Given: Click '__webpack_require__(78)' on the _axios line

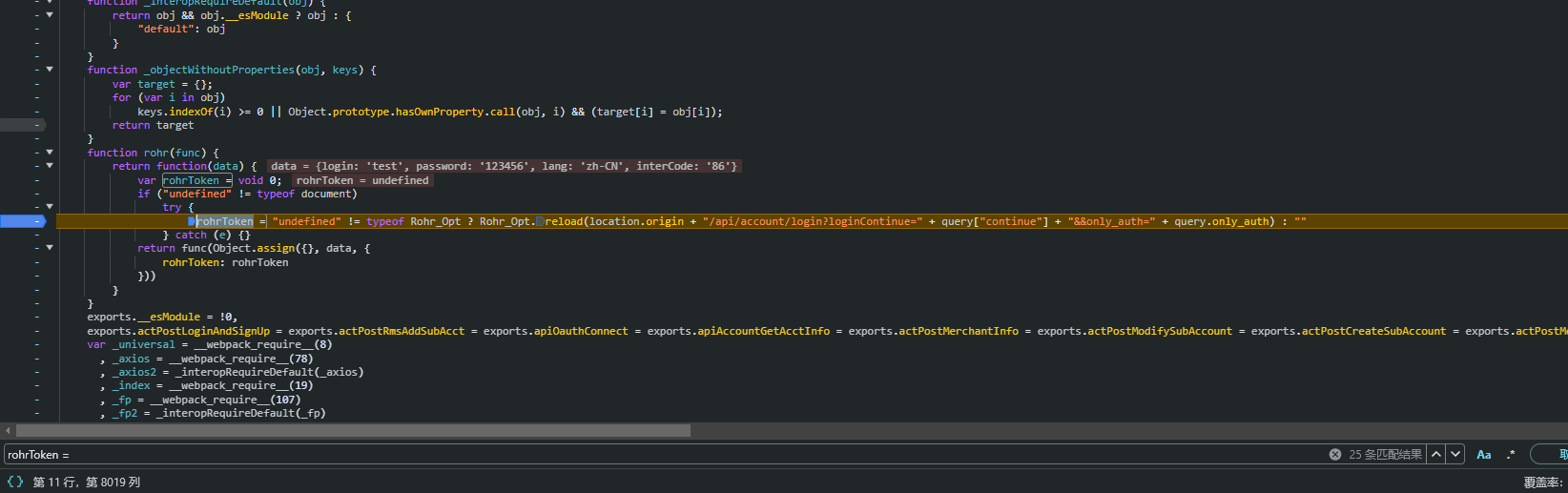Looking at the screenshot, I should click(241, 359).
